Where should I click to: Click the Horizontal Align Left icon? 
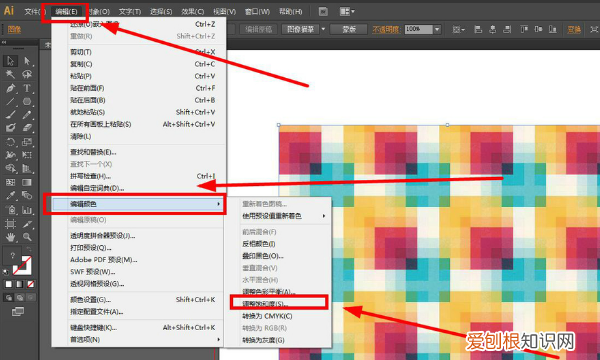pos(478,29)
